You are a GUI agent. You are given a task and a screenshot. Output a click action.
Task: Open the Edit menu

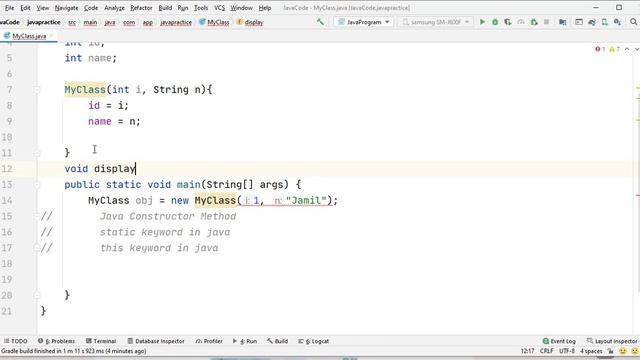point(25,8)
